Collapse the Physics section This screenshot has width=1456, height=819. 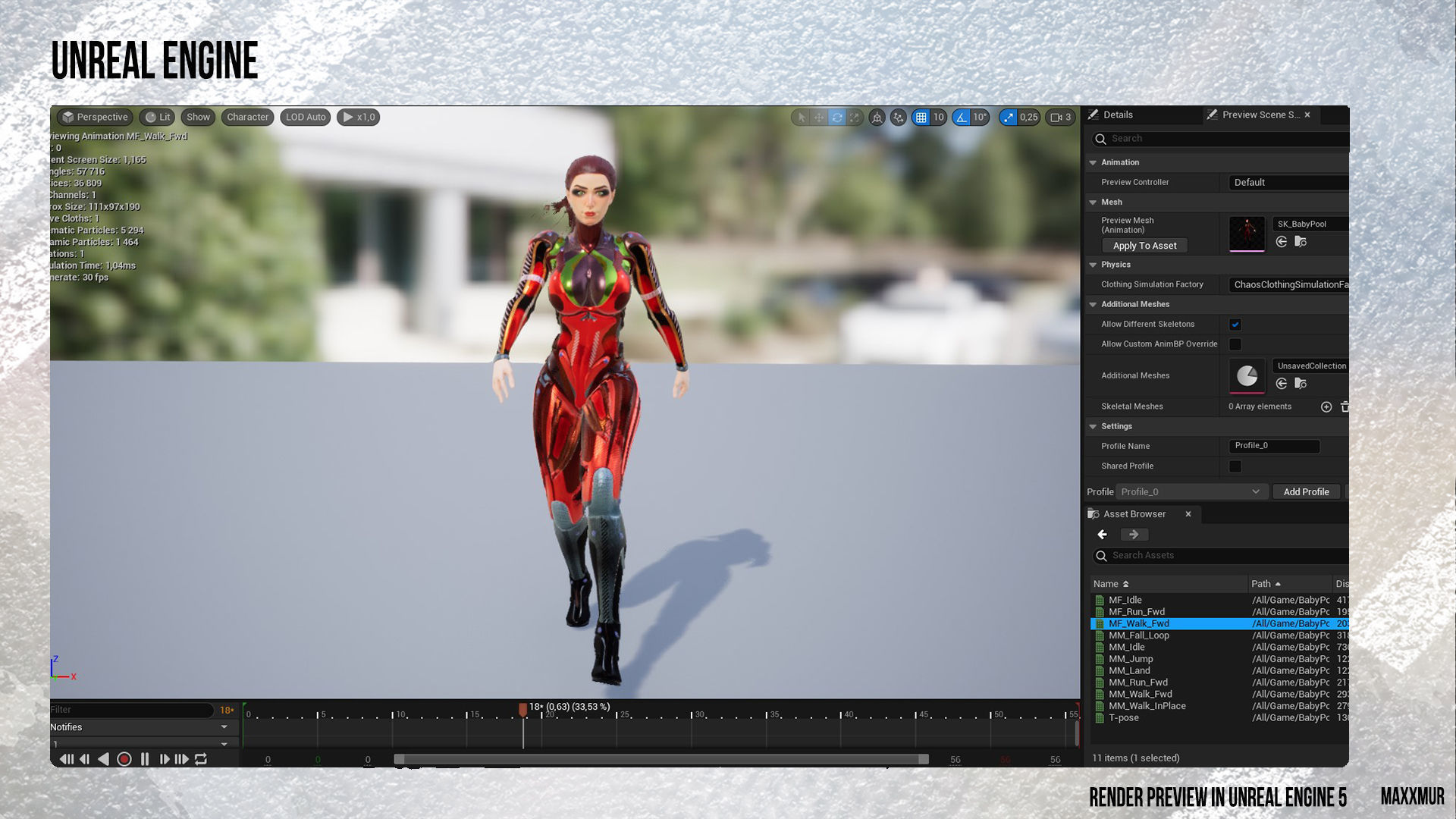click(x=1093, y=265)
